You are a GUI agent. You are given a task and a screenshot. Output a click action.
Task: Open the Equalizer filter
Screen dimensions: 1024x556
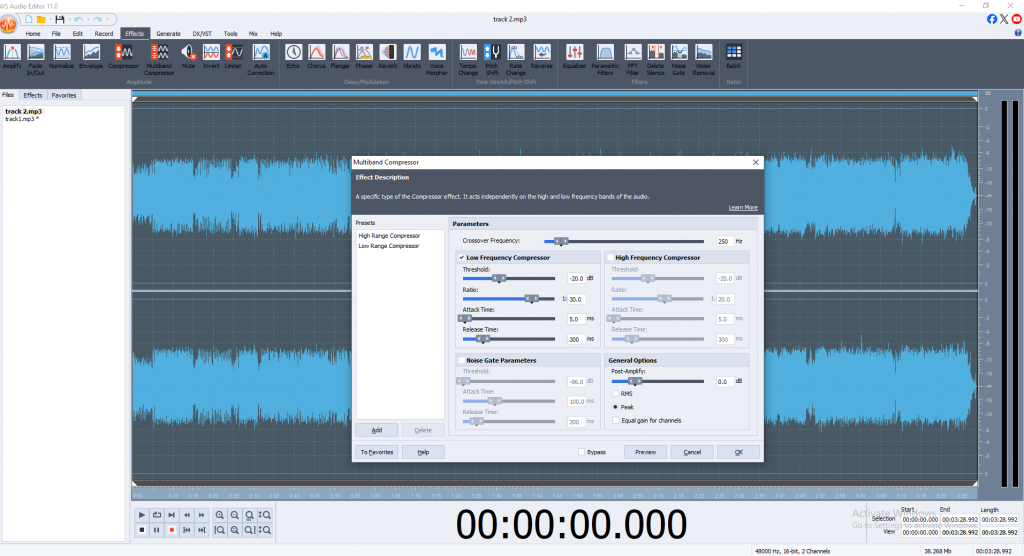coord(574,54)
